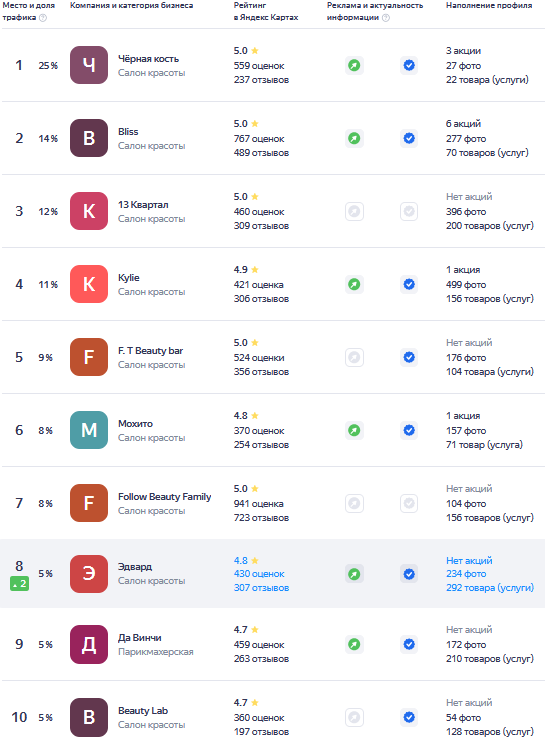This screenshot has height=754, width=545.
Task: Click green advertising icon in Kylie row
Action: tap(354, 285)
